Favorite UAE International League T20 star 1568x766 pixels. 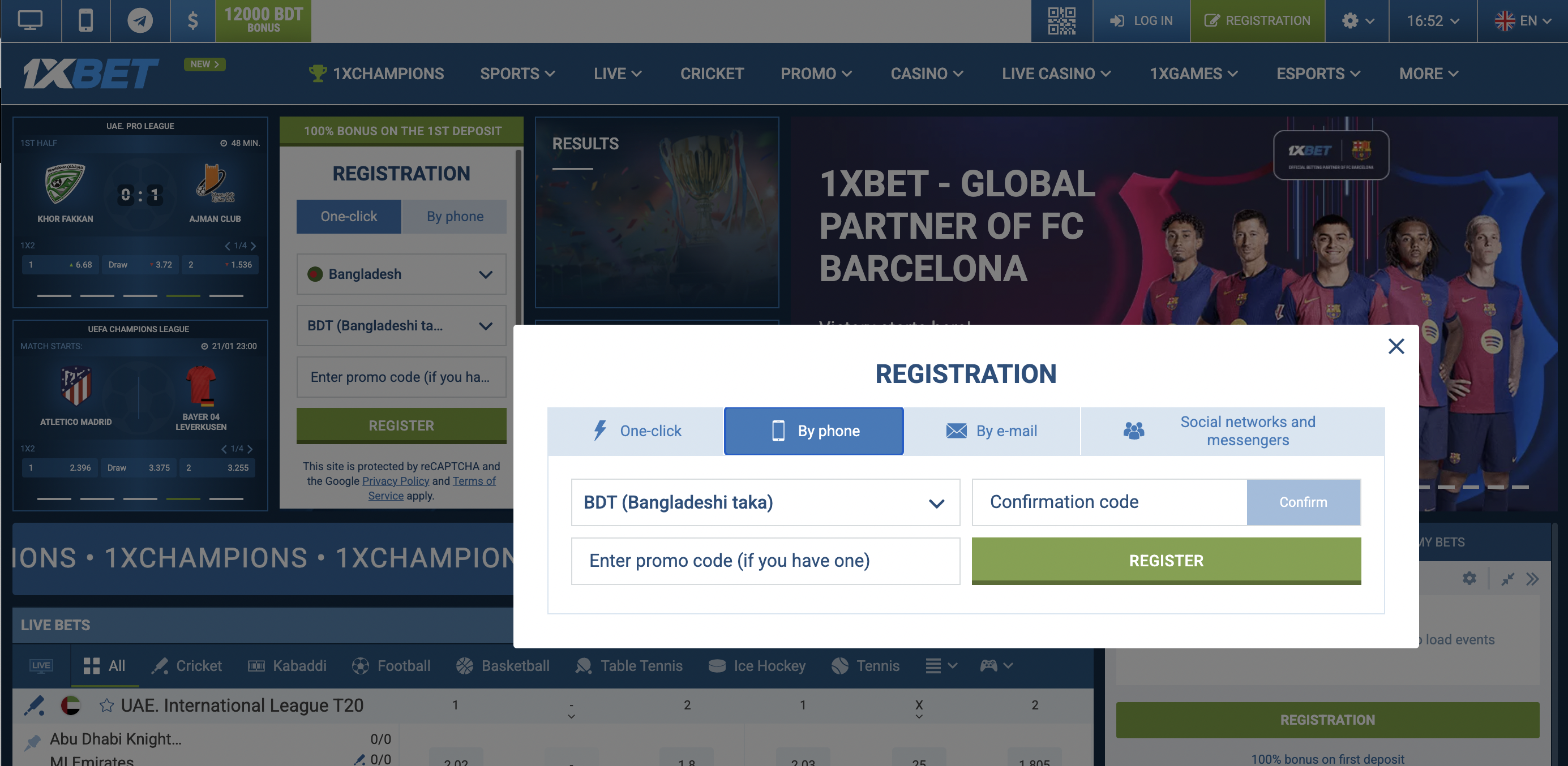(x=106, y=705)
